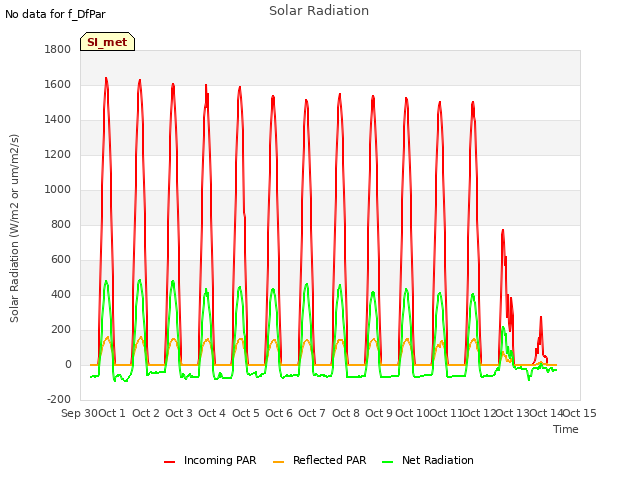Click the Oct 5 x-axis tick label
The width and height of the screenshot is (640, 480).
(246, 413)
